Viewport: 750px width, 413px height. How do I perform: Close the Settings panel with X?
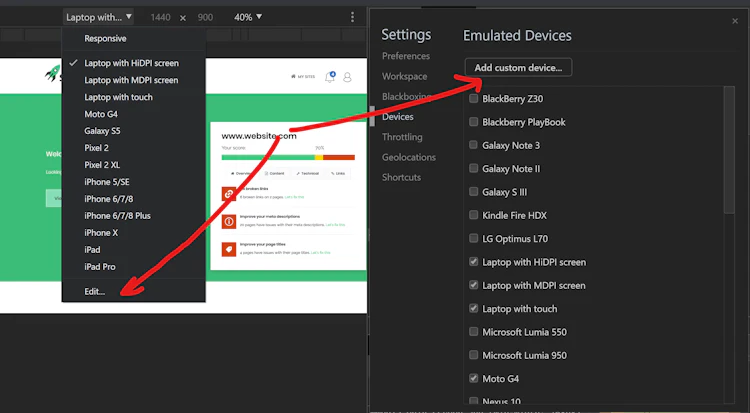735,21
